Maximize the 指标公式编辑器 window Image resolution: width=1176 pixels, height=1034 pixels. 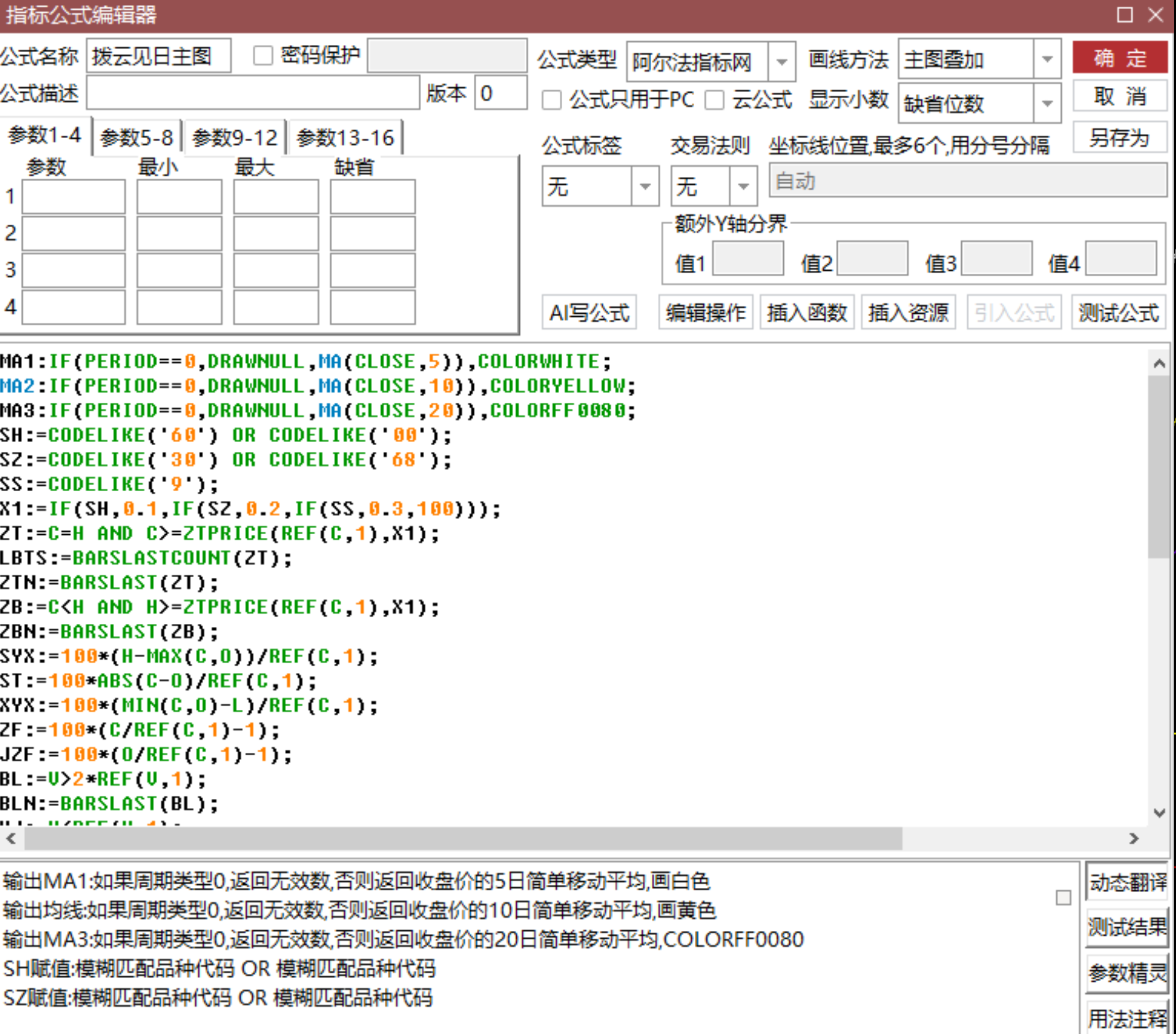[x=1124, y=14]
